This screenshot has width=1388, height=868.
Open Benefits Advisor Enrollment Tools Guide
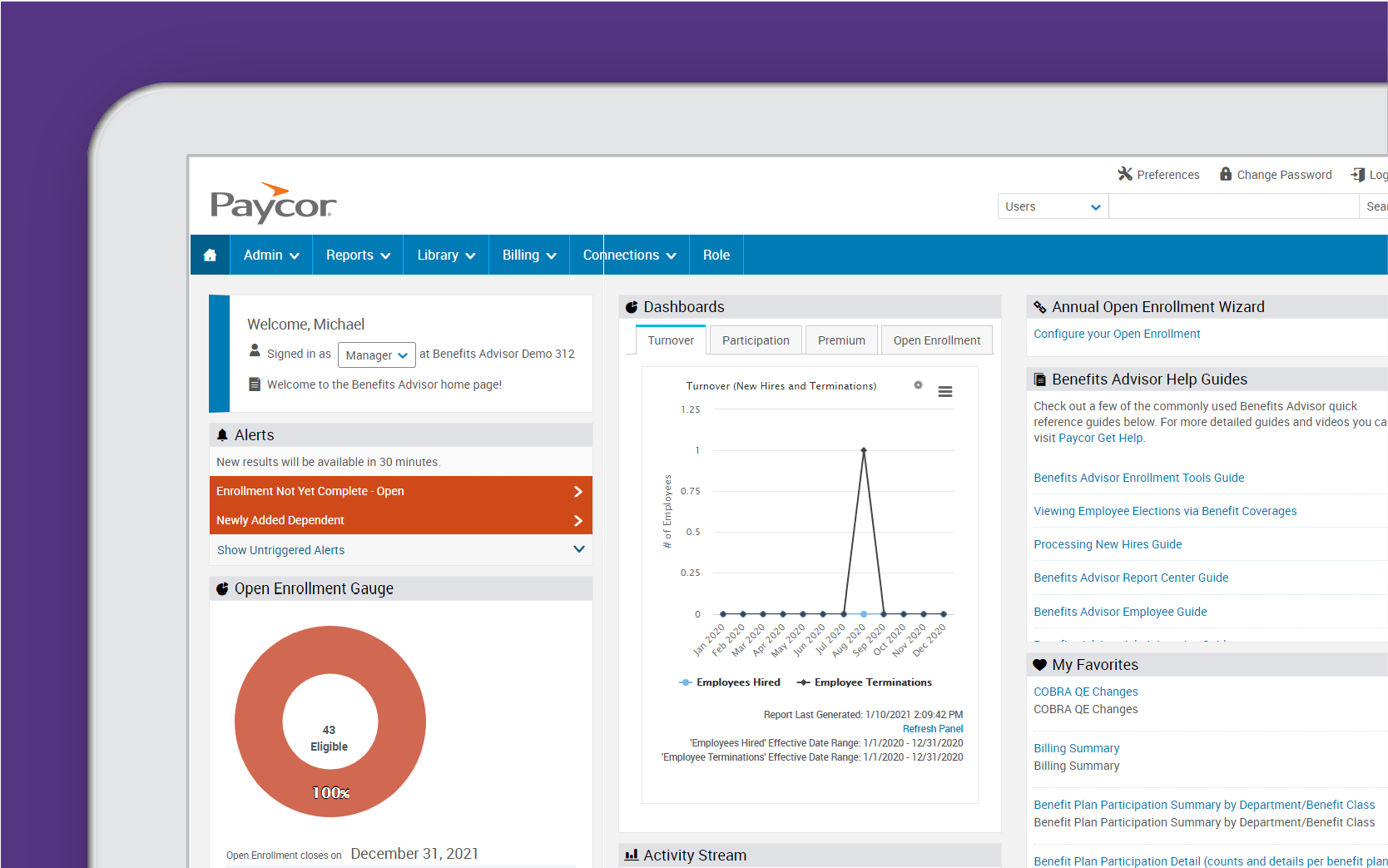1139,478
